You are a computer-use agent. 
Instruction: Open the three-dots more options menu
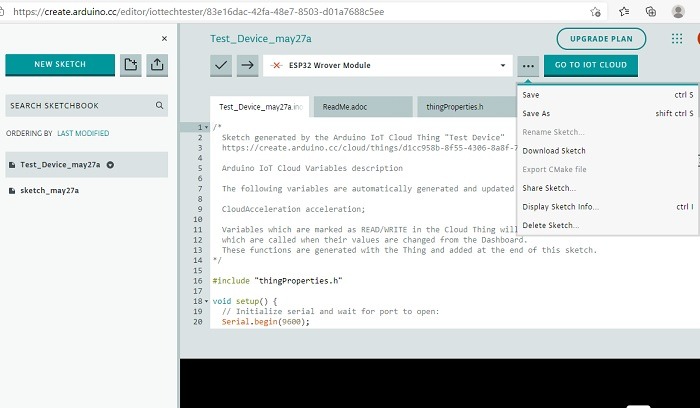tap(528, 66)
